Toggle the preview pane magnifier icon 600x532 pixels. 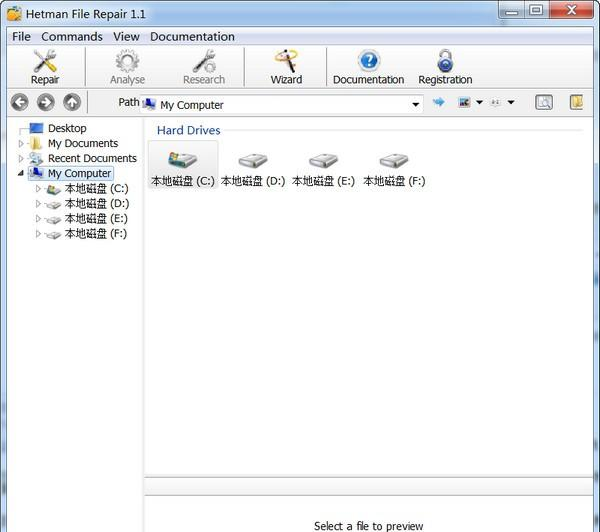[x=543, y=102]
